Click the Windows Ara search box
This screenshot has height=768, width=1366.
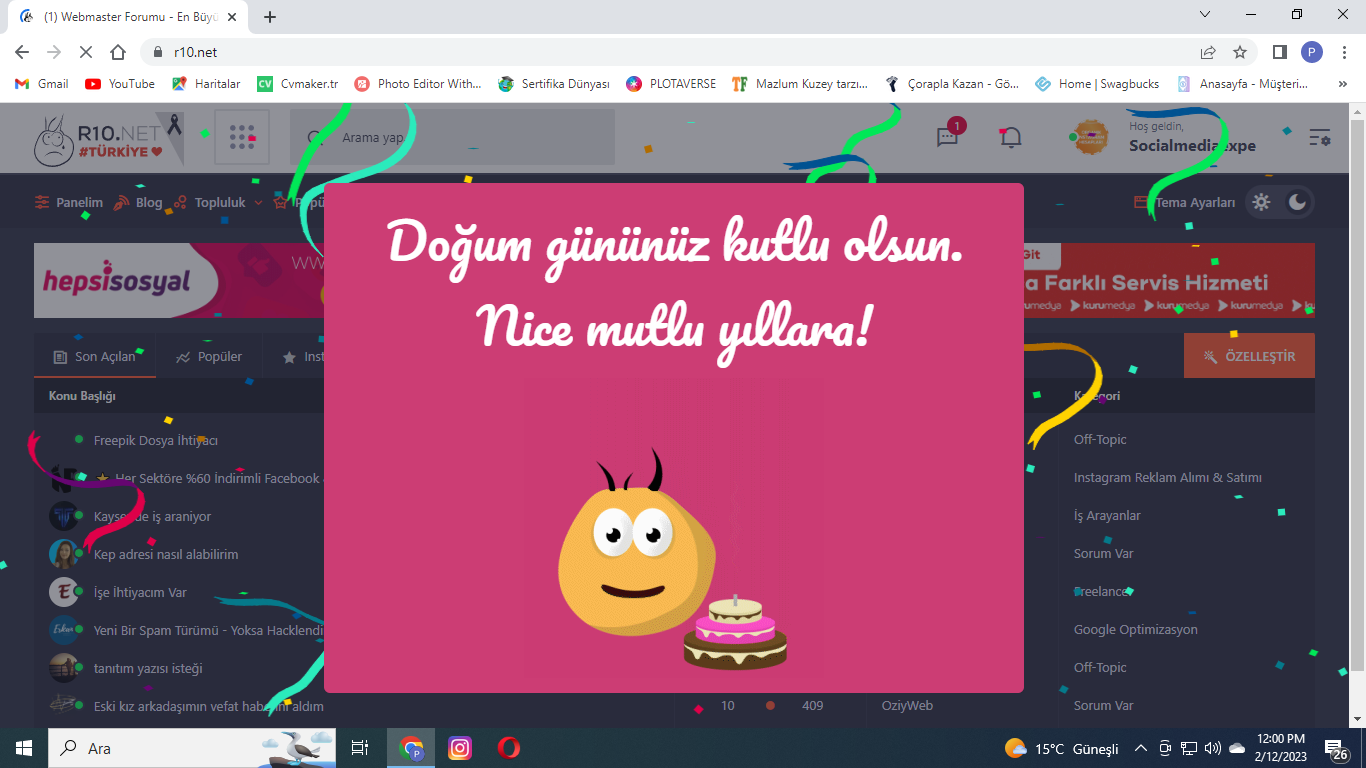pos(191,748)
